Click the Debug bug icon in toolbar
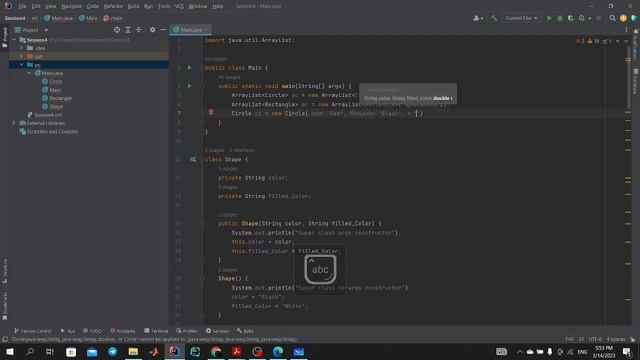The height and width of the screenshot is (360, 640). 560,18
